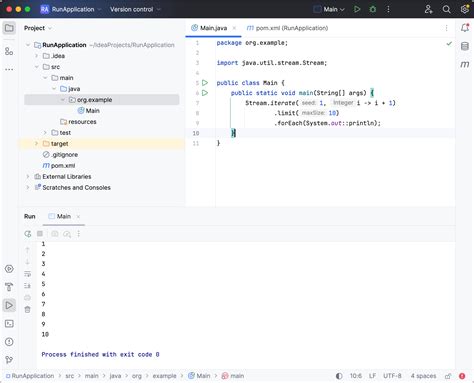Click the line position 10:6 indicator
Viewport: 474px width, 383px height.
click(x=356, y=376)
